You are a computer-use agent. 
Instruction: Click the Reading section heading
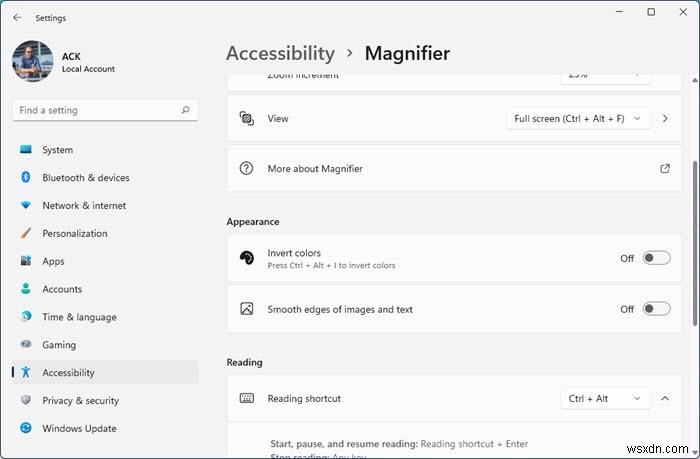[244, 362]
